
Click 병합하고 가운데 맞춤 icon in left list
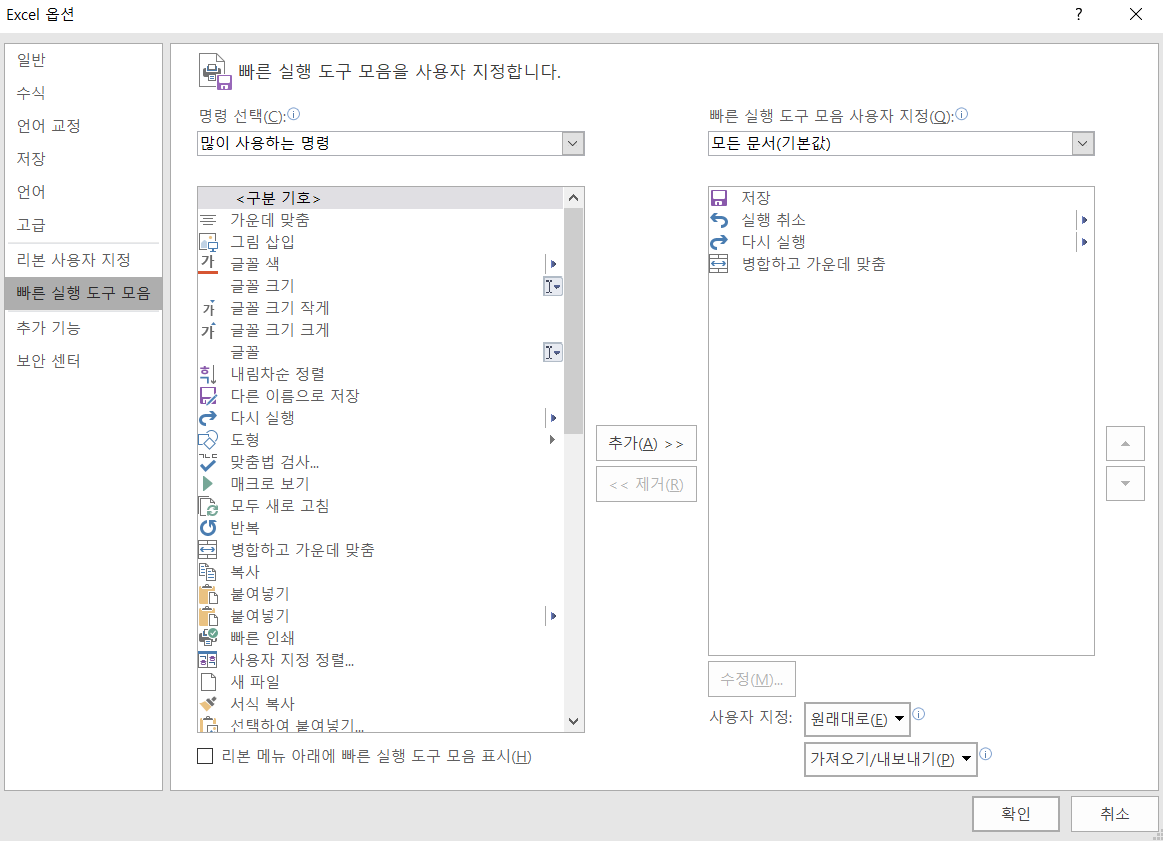coord(208,550)
